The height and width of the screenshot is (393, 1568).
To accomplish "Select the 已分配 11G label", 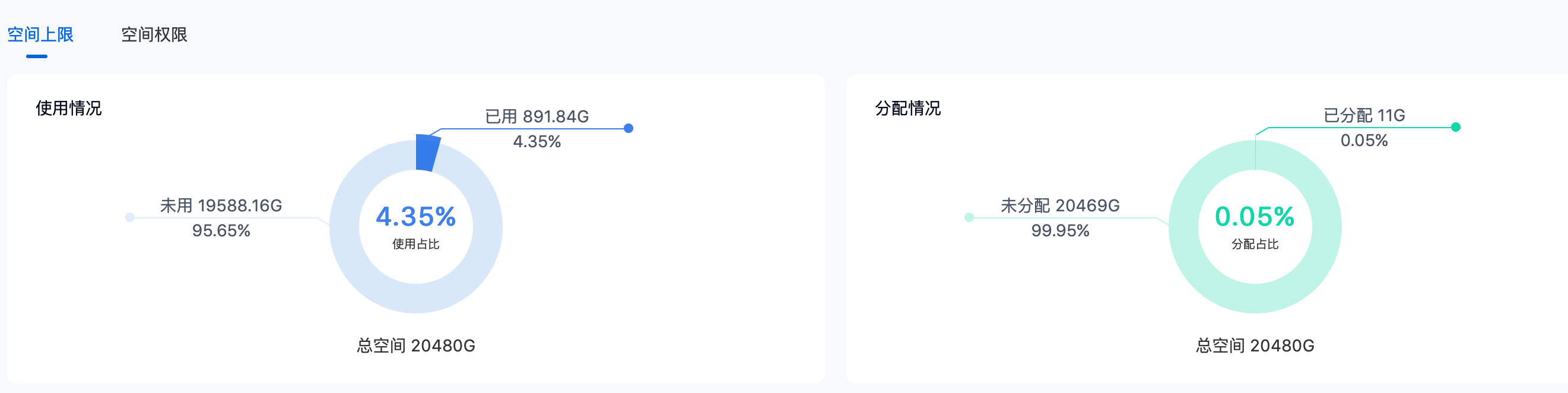I will click(1364, 115).
